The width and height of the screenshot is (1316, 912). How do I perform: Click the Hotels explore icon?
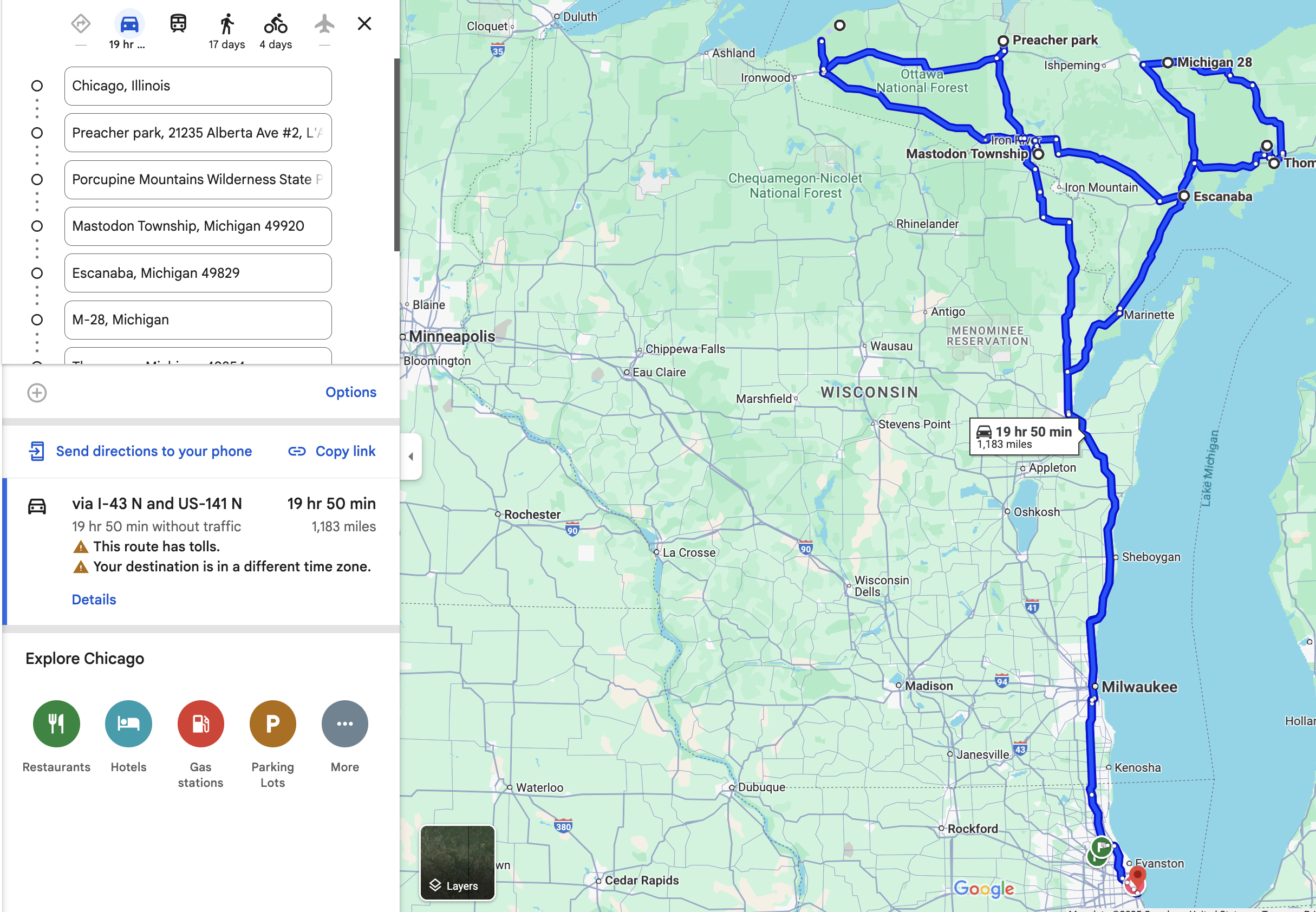tap(128, 724)
